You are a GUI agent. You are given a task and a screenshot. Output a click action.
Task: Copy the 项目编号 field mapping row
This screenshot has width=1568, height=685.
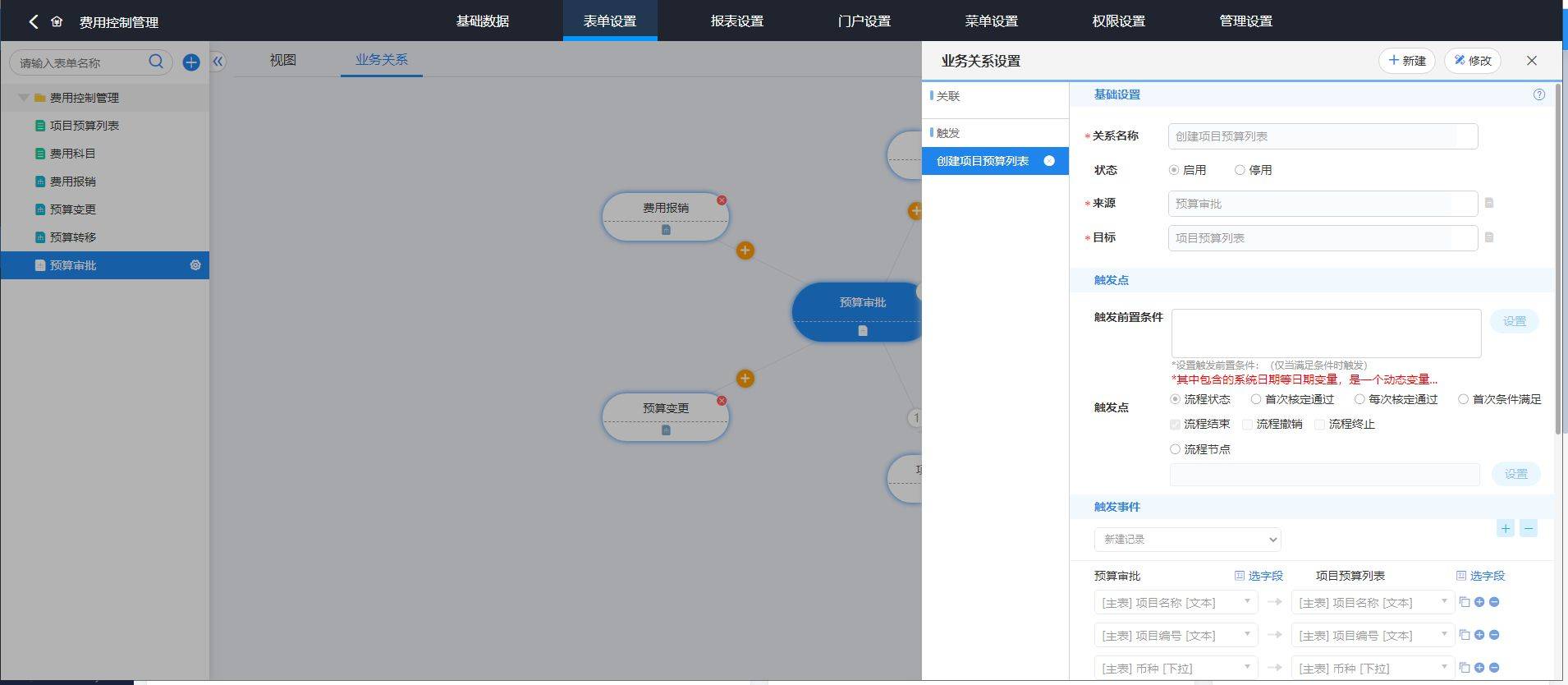click(1464, 635)
